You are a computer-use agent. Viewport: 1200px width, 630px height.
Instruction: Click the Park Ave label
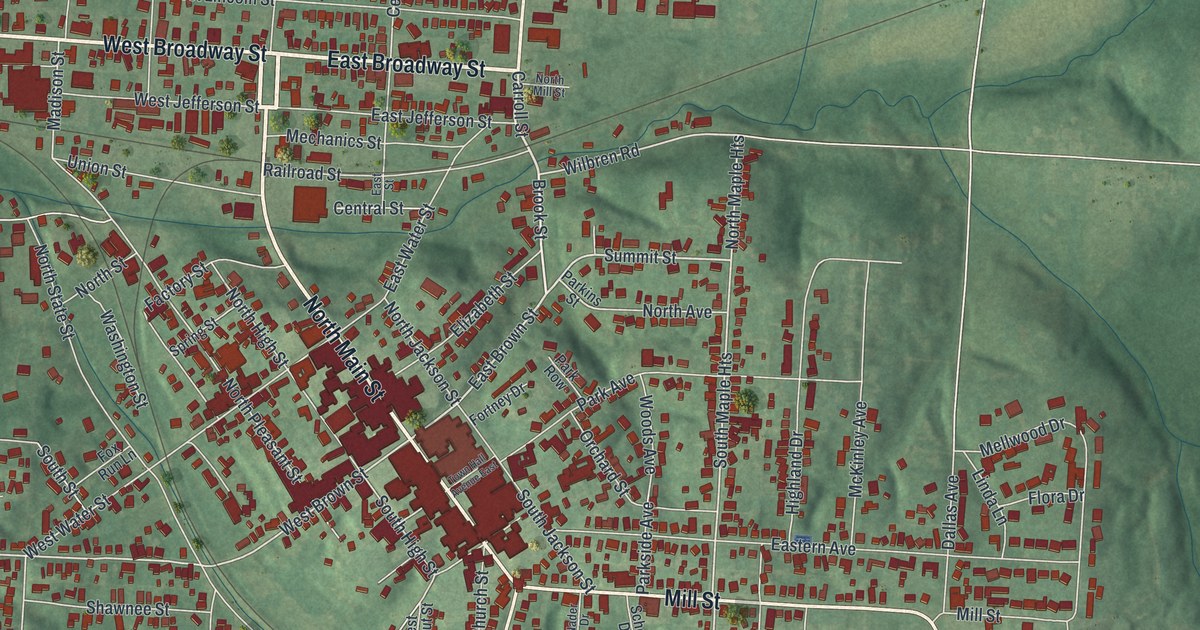606,393
